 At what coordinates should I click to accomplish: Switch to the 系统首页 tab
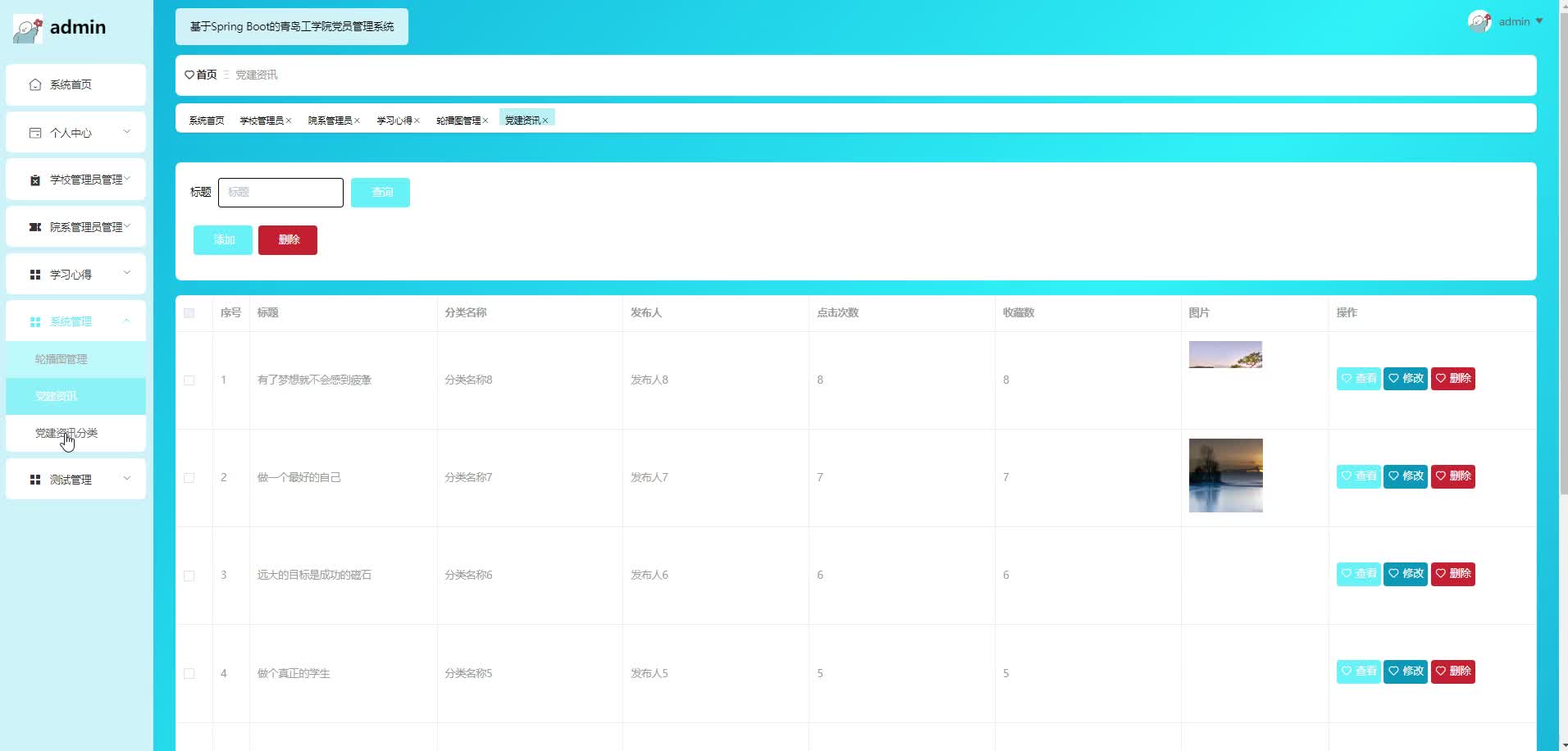[207, 121]
